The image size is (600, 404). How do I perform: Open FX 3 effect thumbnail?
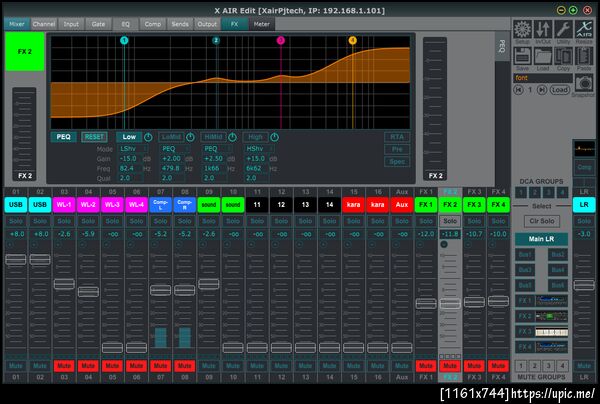(x=551, y=332)
